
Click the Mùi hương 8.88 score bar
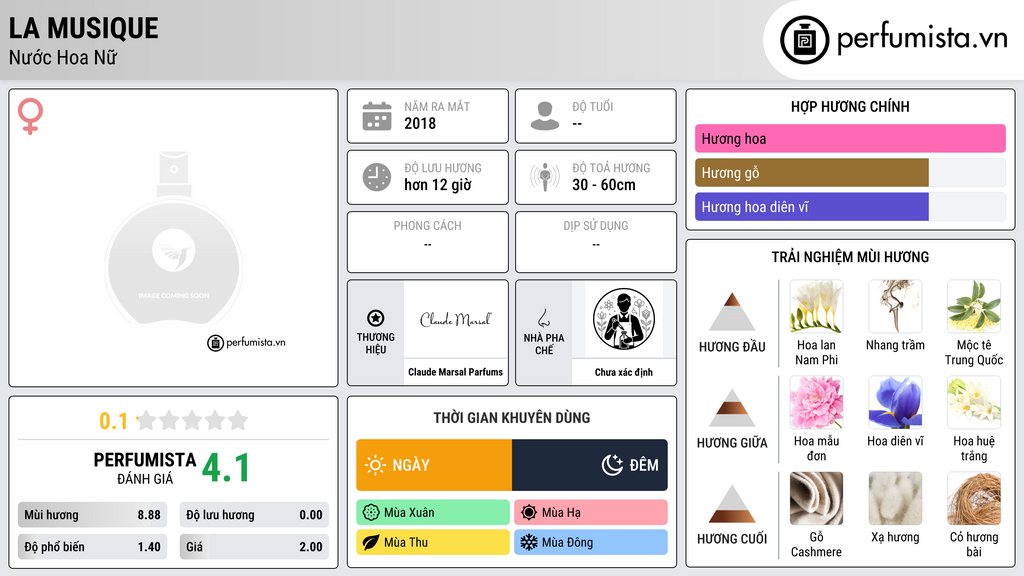click(92, 515)
